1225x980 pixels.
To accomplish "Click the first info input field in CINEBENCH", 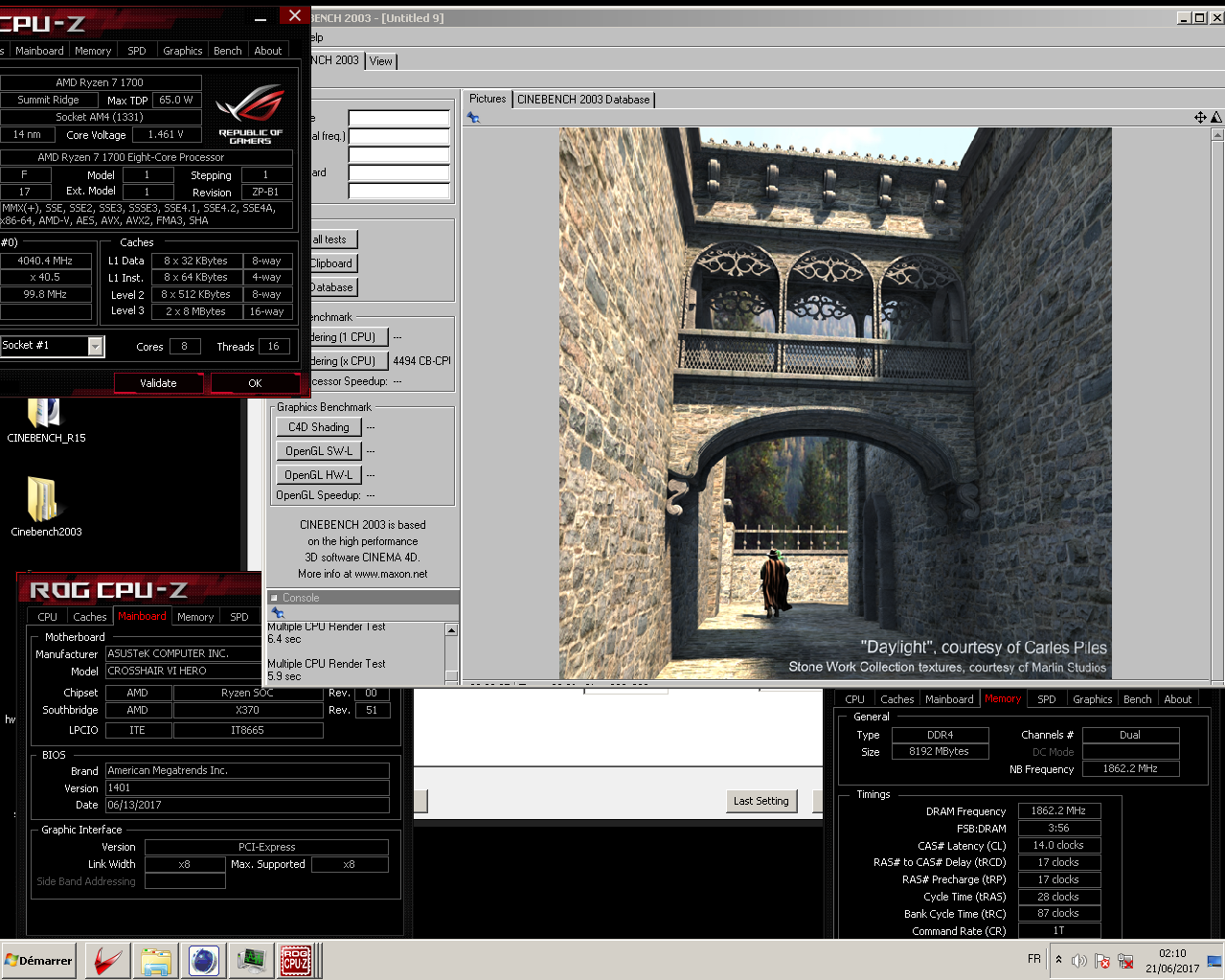I will pyautogui.click(x=398, y=118).
